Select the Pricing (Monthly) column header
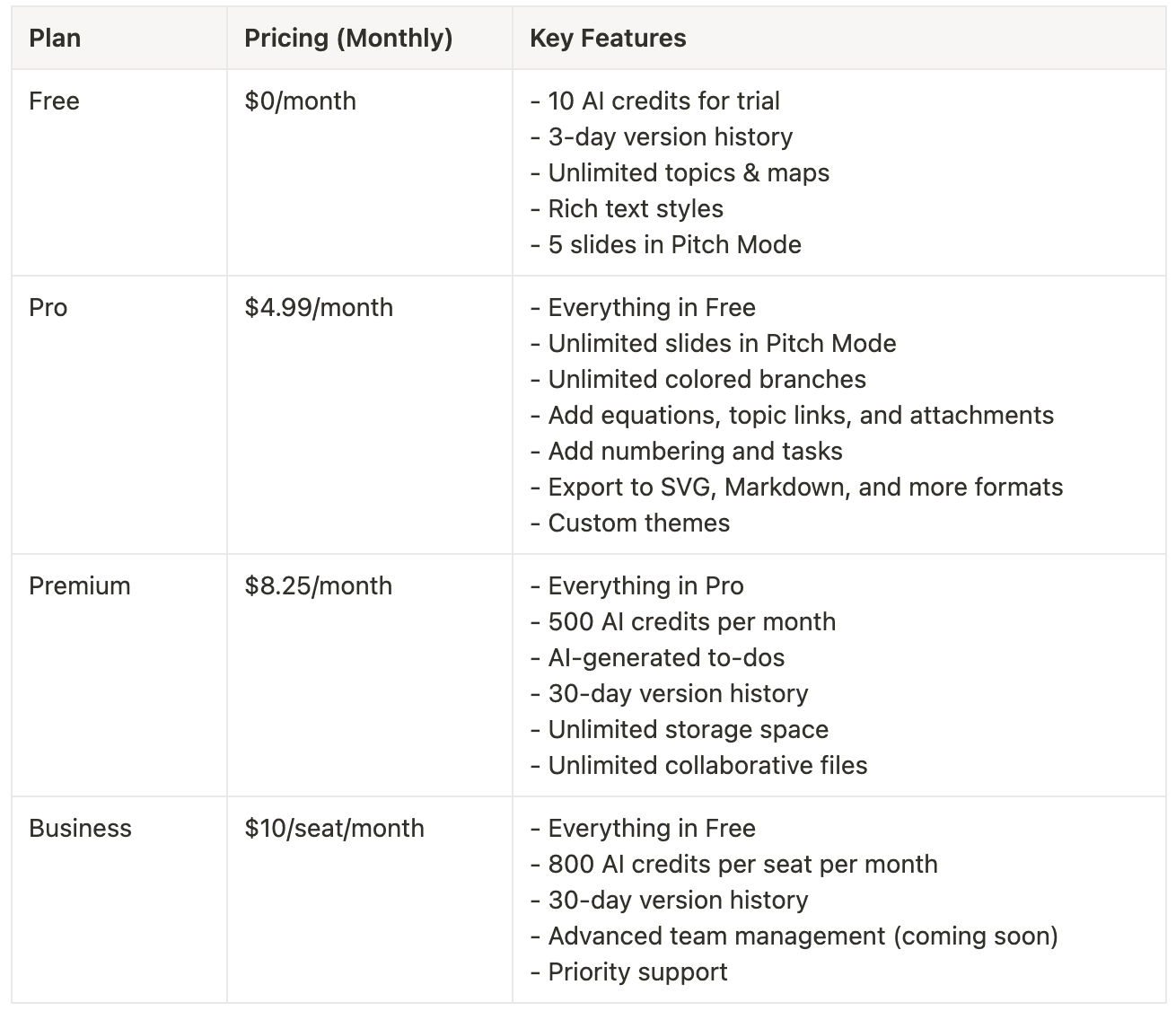Image resolution: width=1176 pixels, height=1011 pixels. 369,39
